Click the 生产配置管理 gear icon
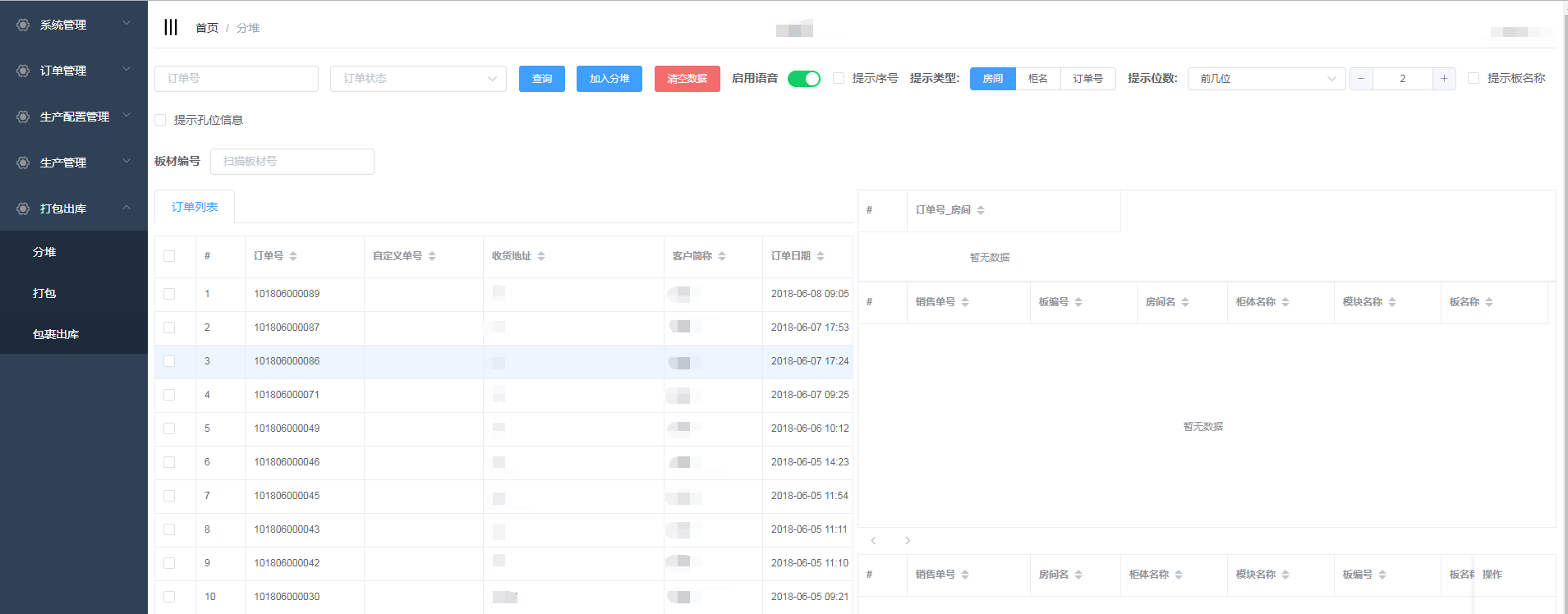This screenshot has height=614, width=1568. (23, 117)
